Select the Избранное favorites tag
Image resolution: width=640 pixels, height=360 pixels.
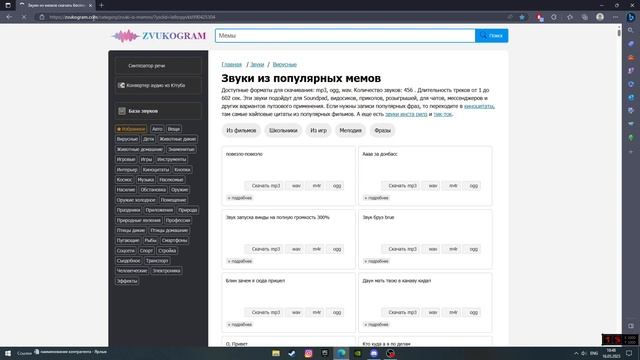coord(131,129)
